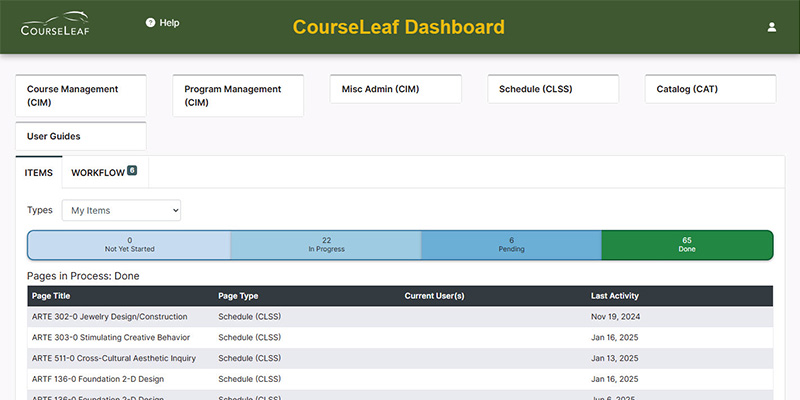800x400 pixels.
Task: Expand the Types My Items dropdown
Action: [x=121, y=210]
